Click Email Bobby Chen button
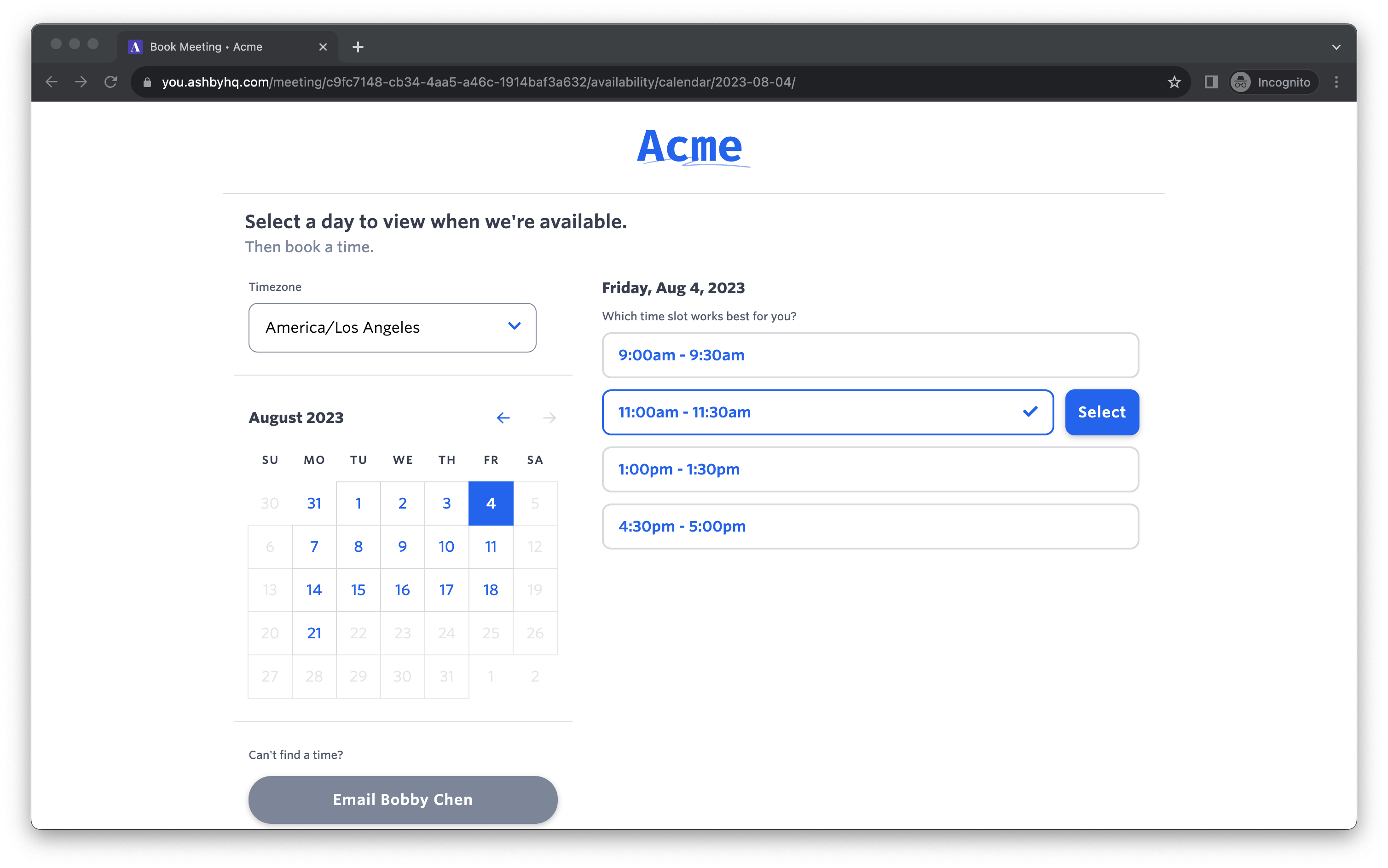1388x868 pixels. tap(402, 800)
